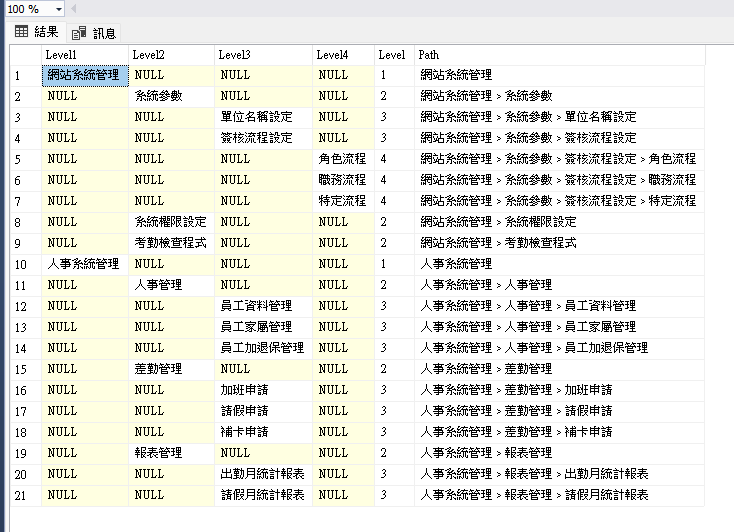734x532 pixels.
Task: Select the 出勤月統計報表 cell in Level3
Action: point(264,474)
